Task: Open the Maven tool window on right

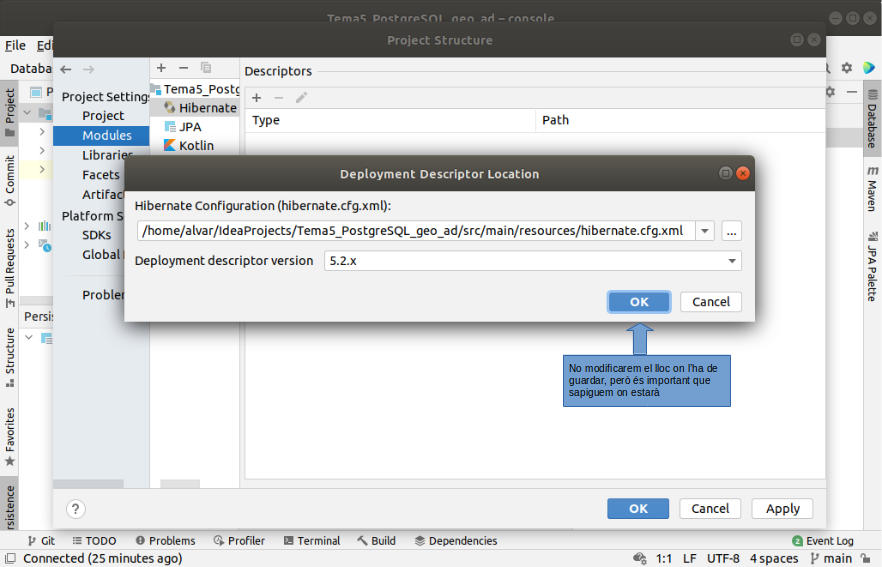Action: [x=872, y=189]
